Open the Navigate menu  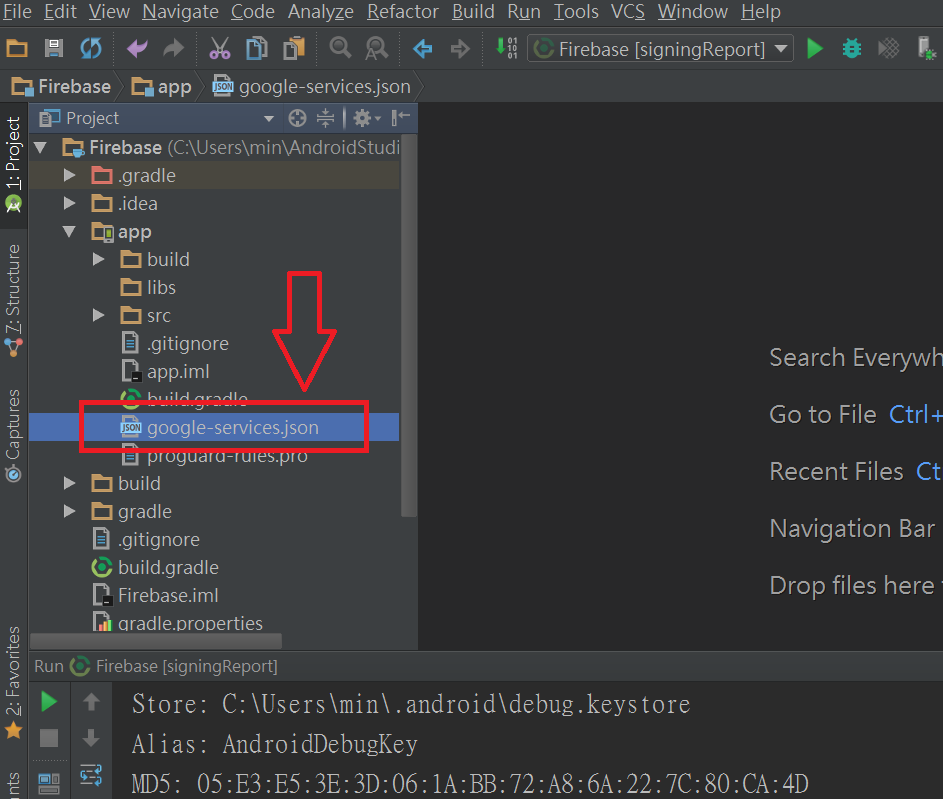(180, 11)
